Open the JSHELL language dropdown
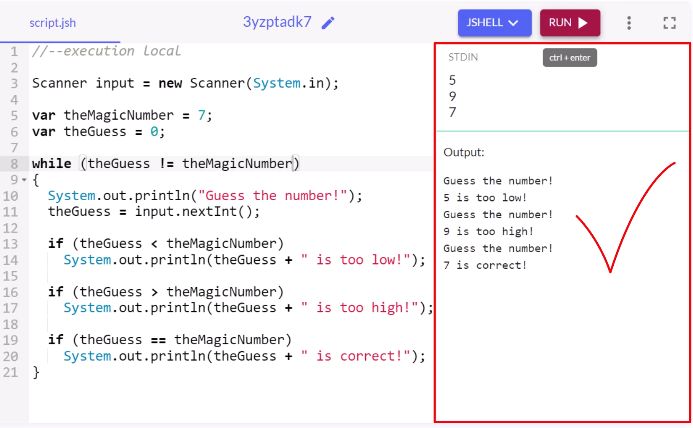The height and width of the screenshot is (428, 693). (x=494, y=22)
